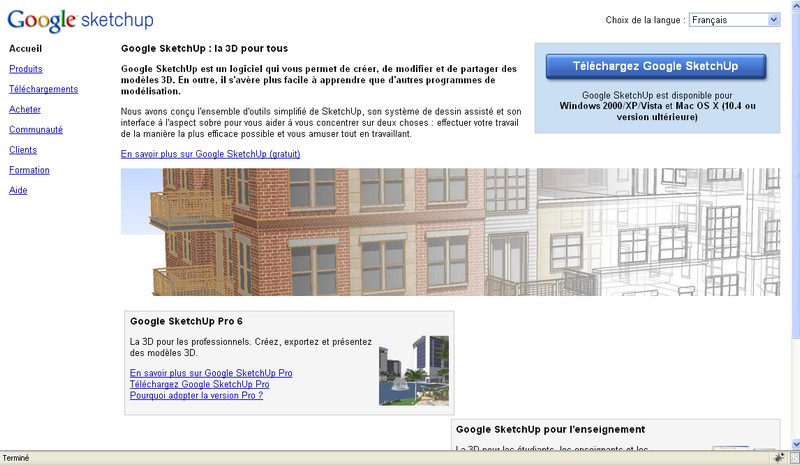Screen dimensions: 800x465
Task: Click the bug icon in status bar
Action: click(779, 458)
